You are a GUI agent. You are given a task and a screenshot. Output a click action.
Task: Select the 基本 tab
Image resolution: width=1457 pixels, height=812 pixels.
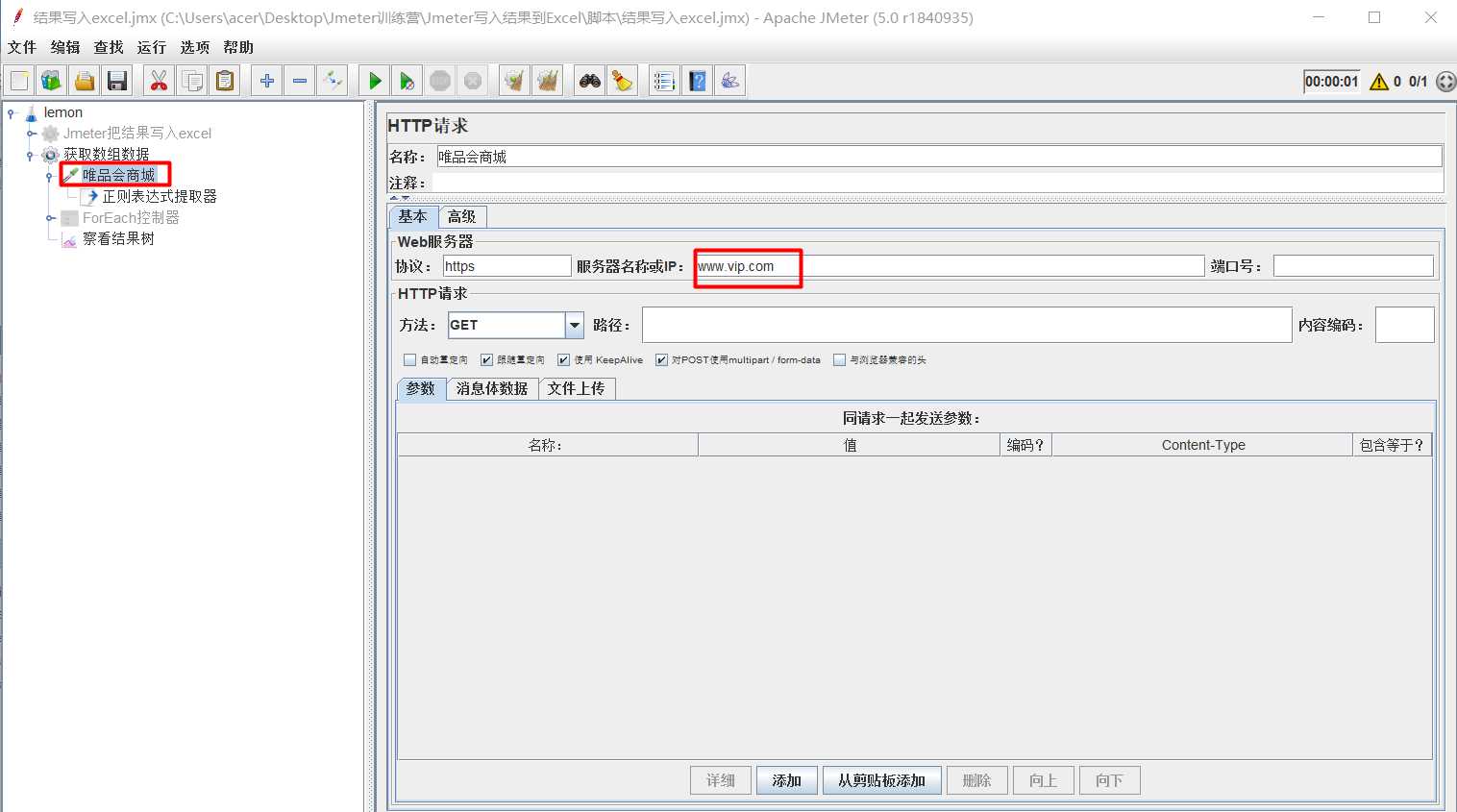413,216
